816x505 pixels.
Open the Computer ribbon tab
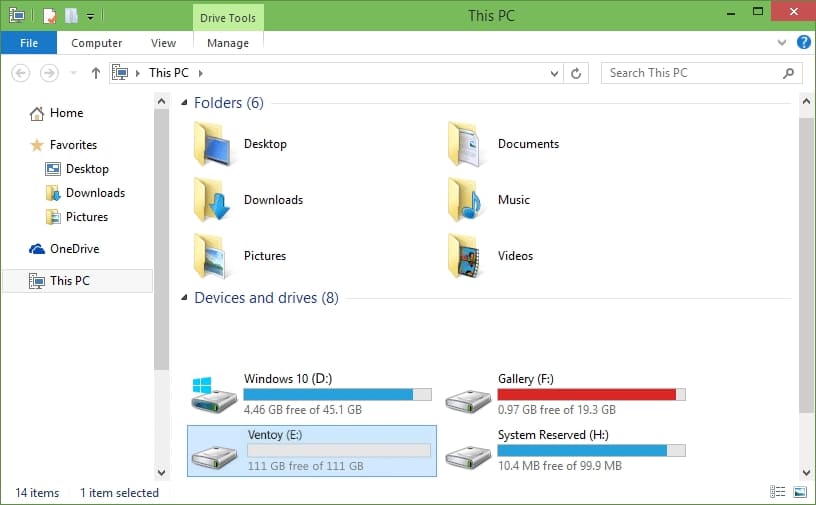[x=97, y=43]
